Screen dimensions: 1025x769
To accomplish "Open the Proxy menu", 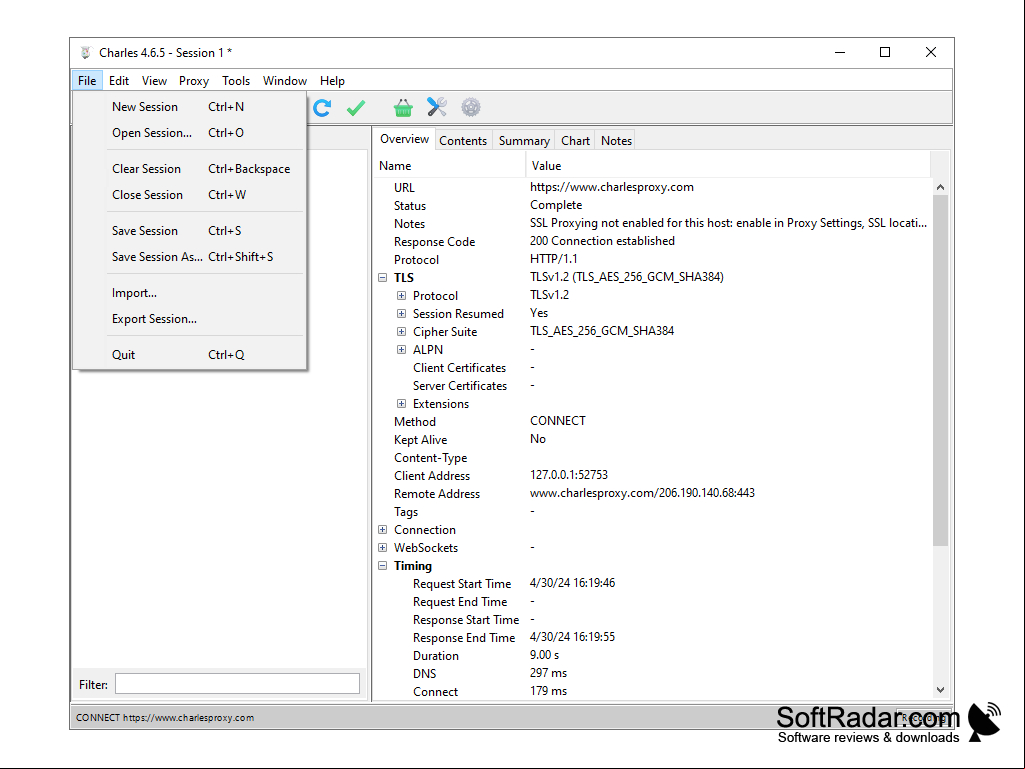I will pyautogui.click(x=194, y=81).
